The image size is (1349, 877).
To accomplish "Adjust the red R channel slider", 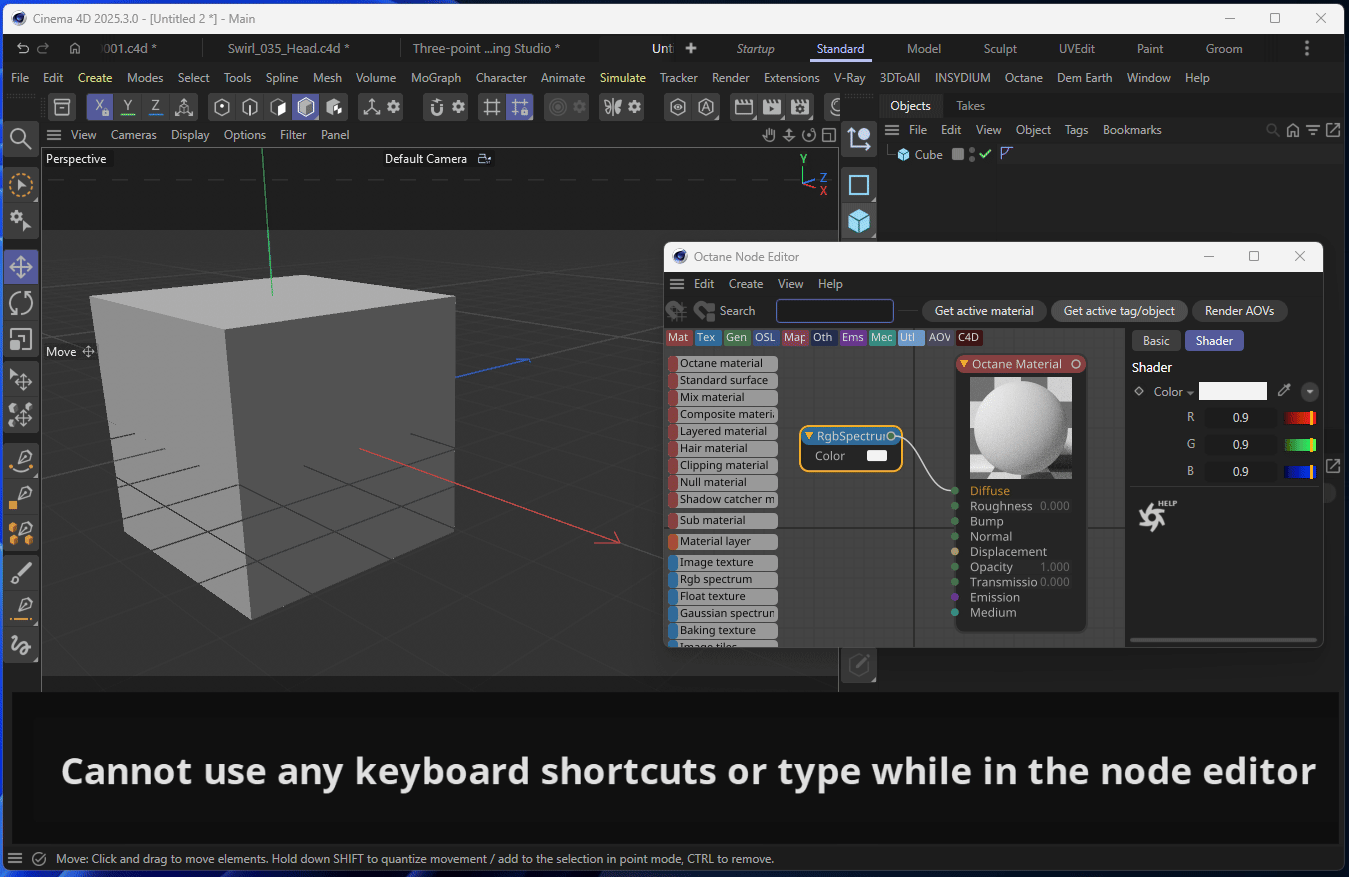I will pyautogui.click(x=1299, y=418).
